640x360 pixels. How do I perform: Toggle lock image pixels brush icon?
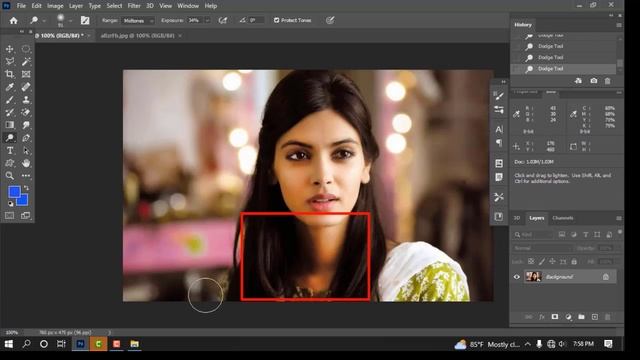(542, 261)
